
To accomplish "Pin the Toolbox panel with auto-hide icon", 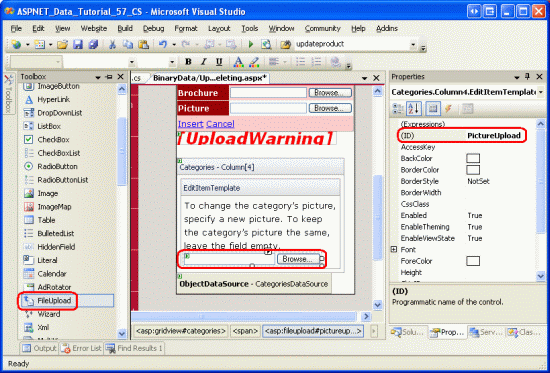I will coord(109,77).
